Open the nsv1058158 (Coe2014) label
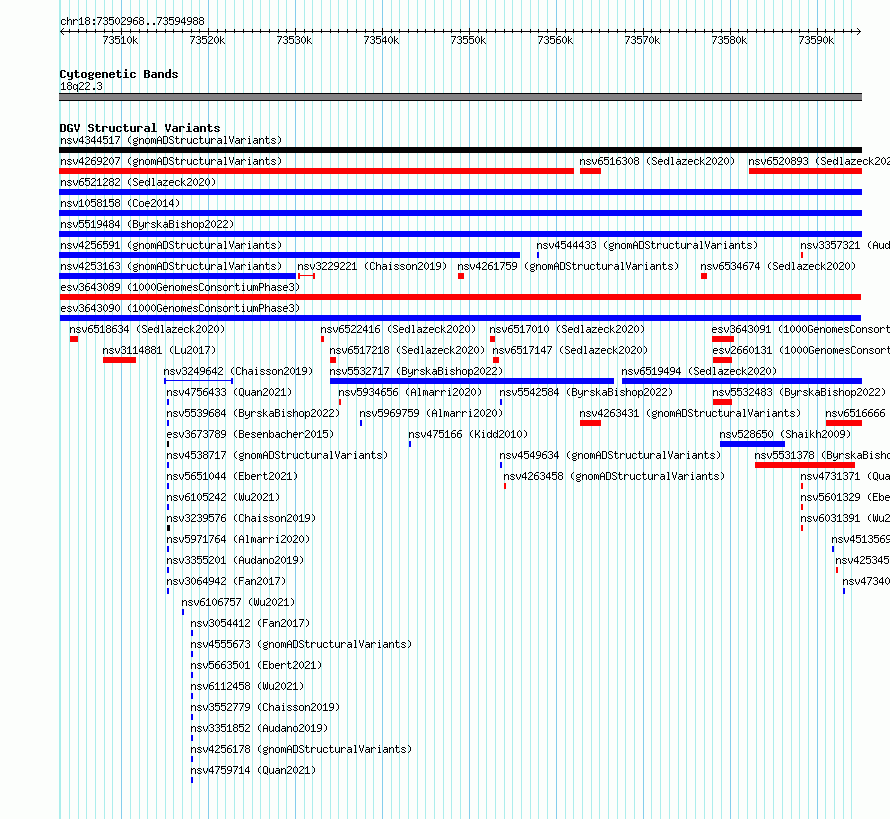The image size is (890, 819). (x=120, y=203)
